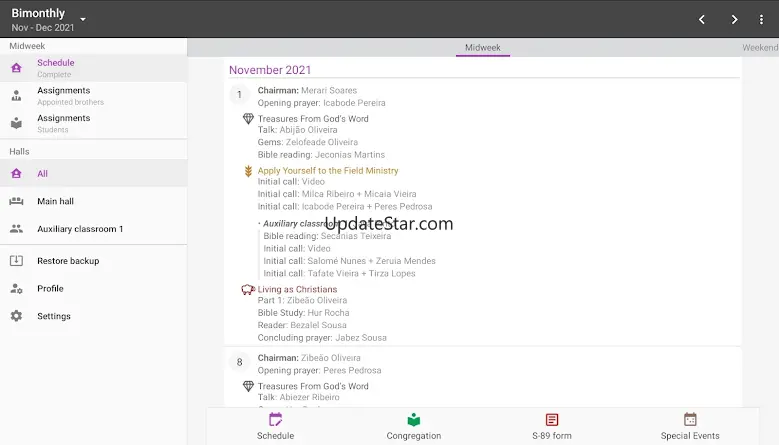Click the first Treasures From God's Word heading
Viewport: 779px width, 445px height.
(313, 119)
